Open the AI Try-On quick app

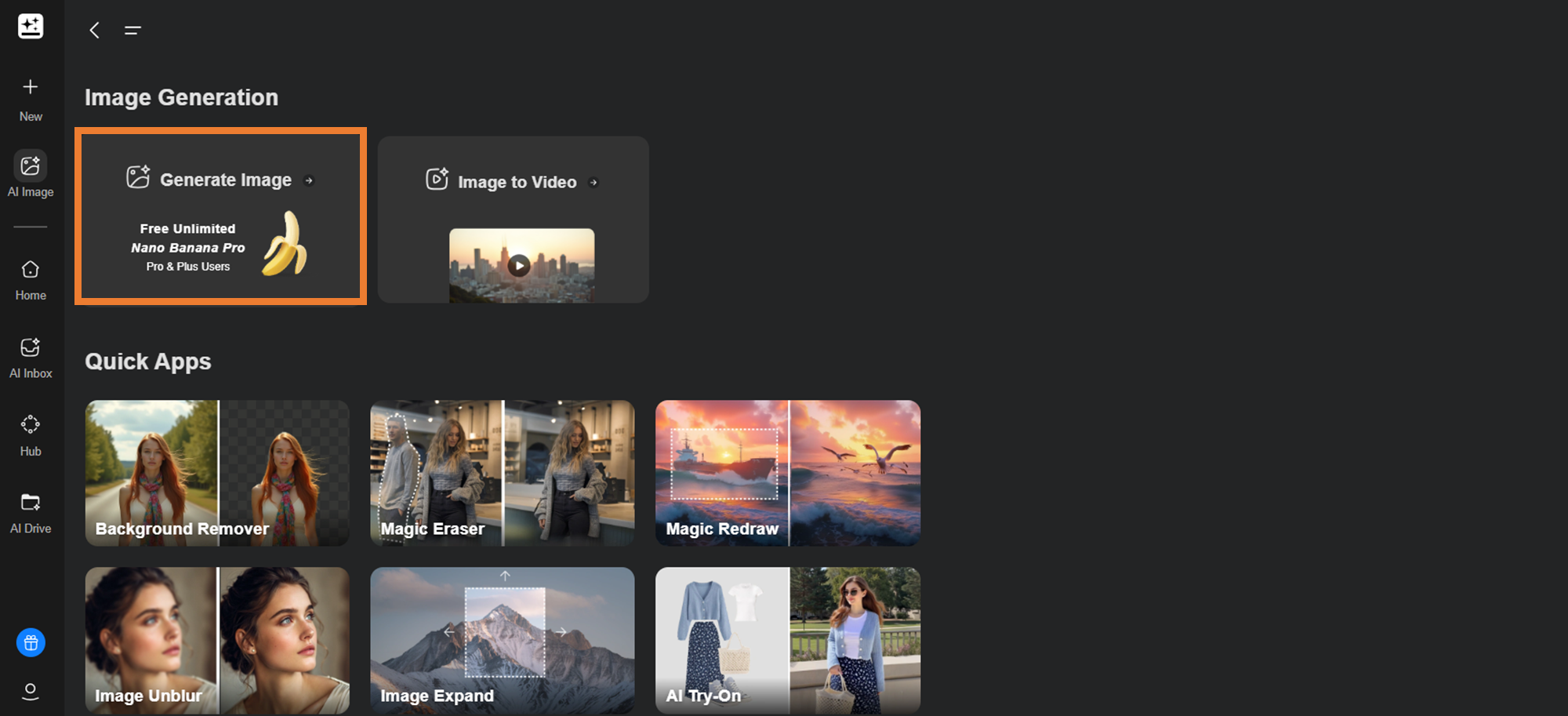pyautogui.click(x=787, y=640)
